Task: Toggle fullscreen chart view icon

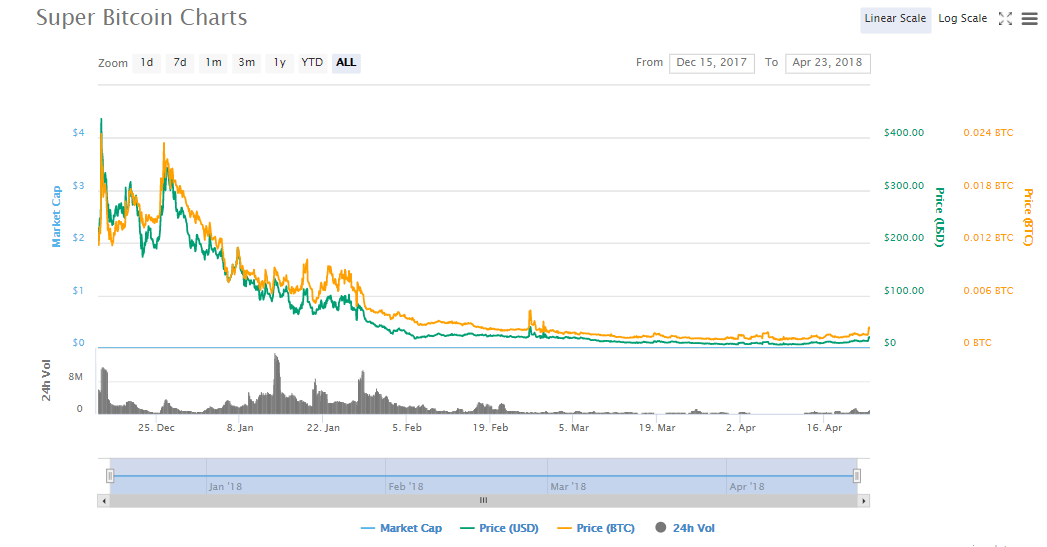Action: 1006,19
